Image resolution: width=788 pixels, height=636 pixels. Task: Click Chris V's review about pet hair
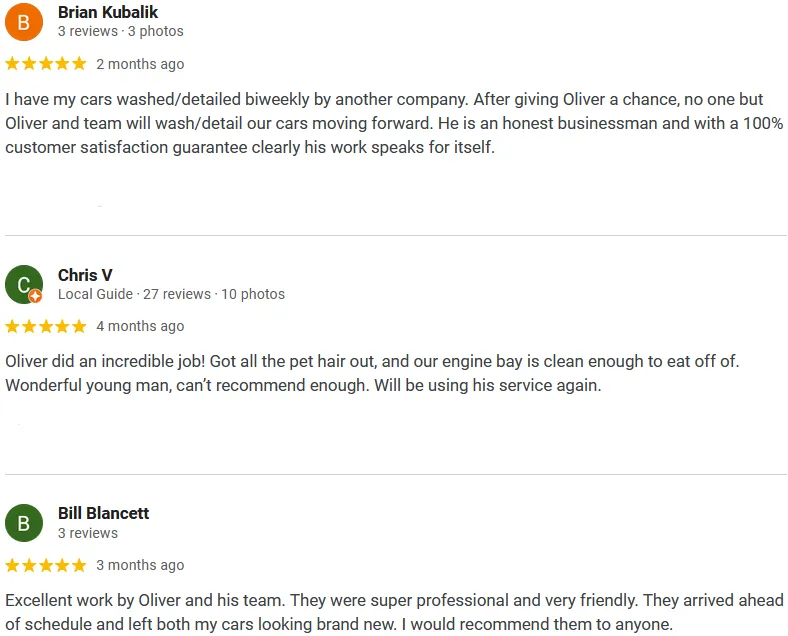coord(372,373)
